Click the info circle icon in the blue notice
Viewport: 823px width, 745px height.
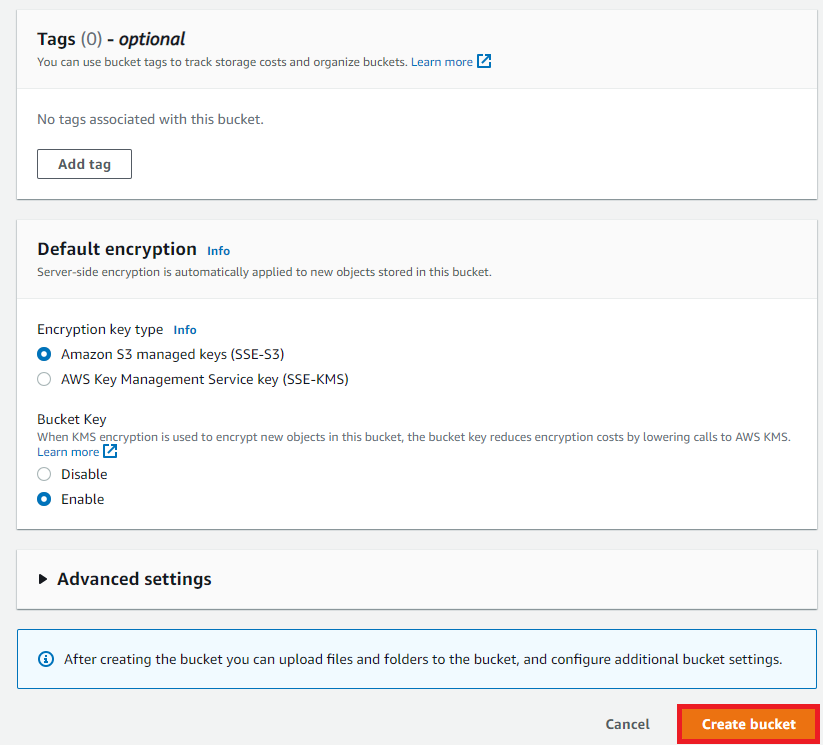[x=46, y=659]
